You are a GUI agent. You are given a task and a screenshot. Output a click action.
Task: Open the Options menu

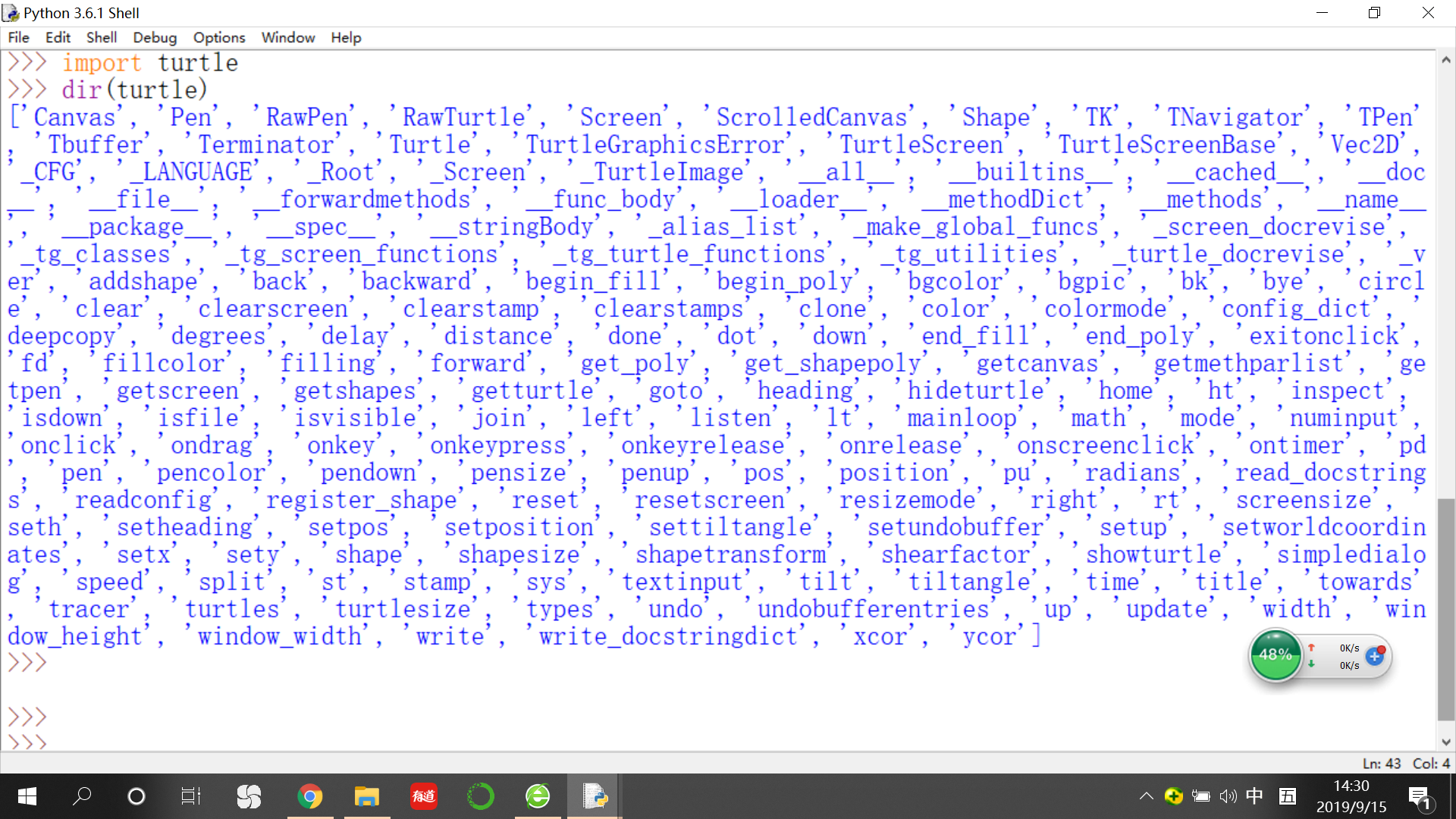[x=219, y=37]
